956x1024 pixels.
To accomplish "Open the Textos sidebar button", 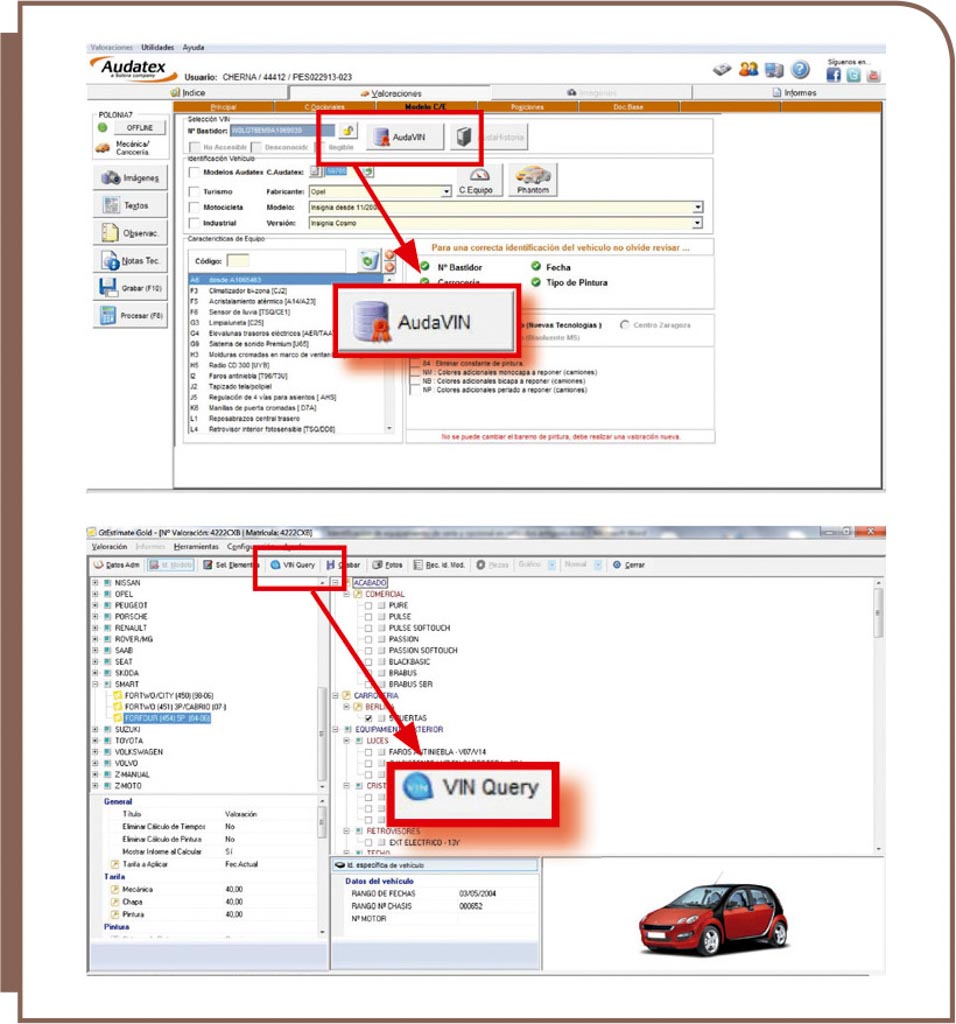I will (x=131, y=206).
